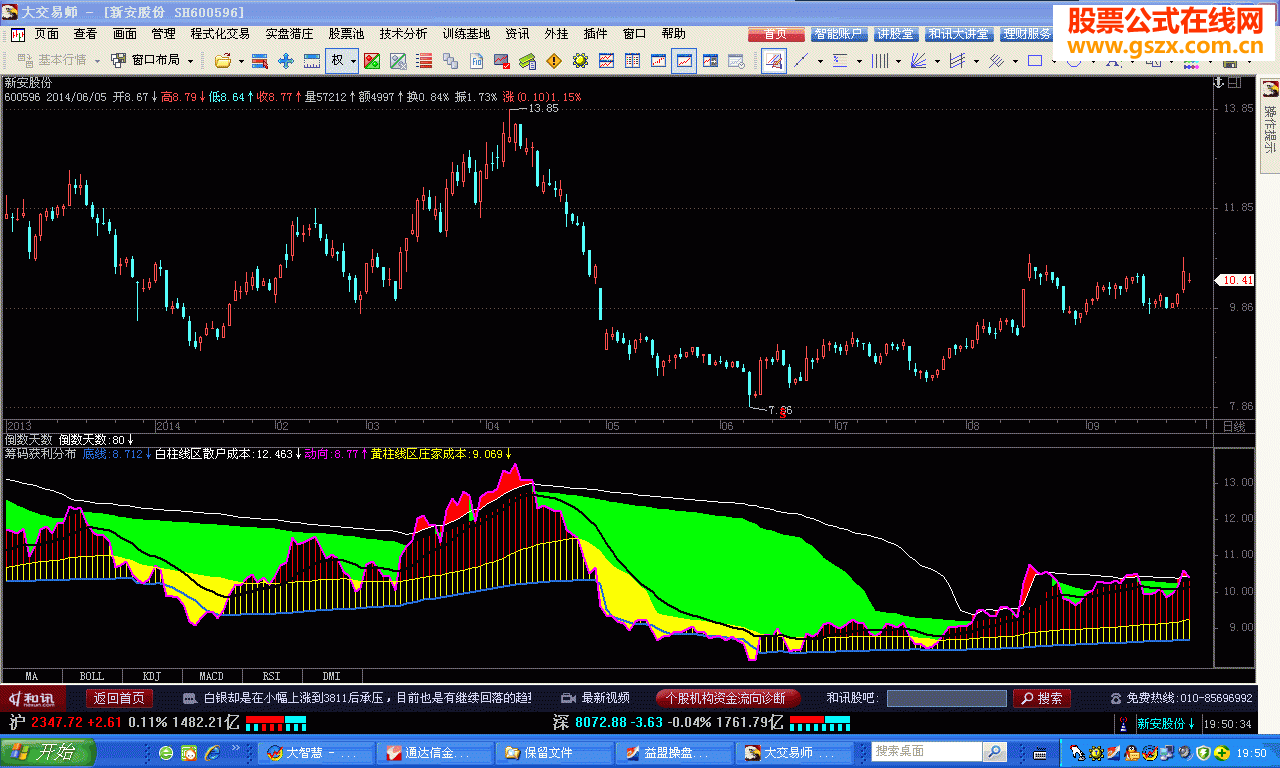The width and height of the screenshot is (1280, 768).
Task: Toggle the drawing pencil tool button
Action: pyautogui.click(x=773, y=60)
